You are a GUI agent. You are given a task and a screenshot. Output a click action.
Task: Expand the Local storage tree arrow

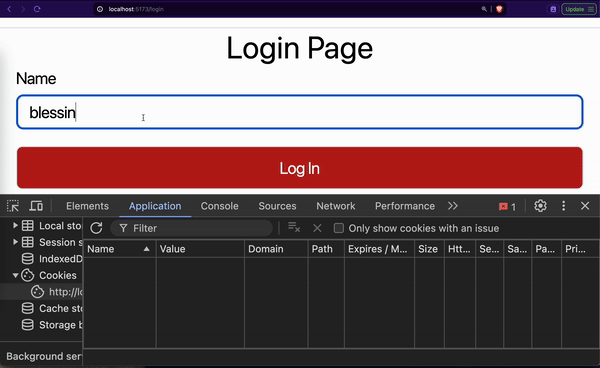[15, 226]
